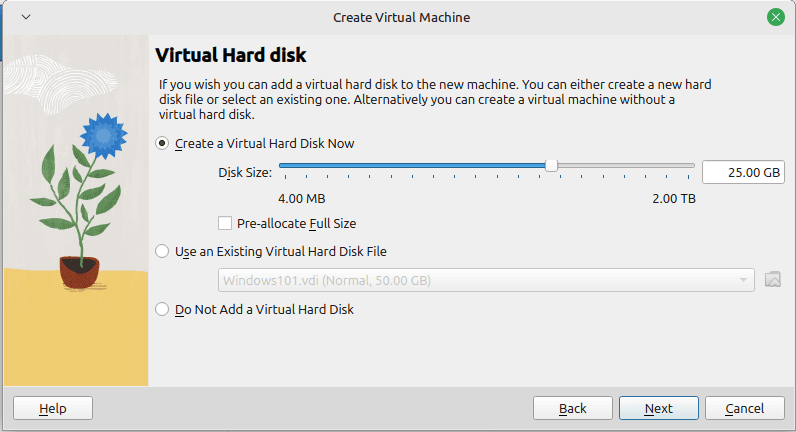Expand the Windows101.vdi disk dropdown
This screenshot has height=432, width=796.
pos(486,280)
